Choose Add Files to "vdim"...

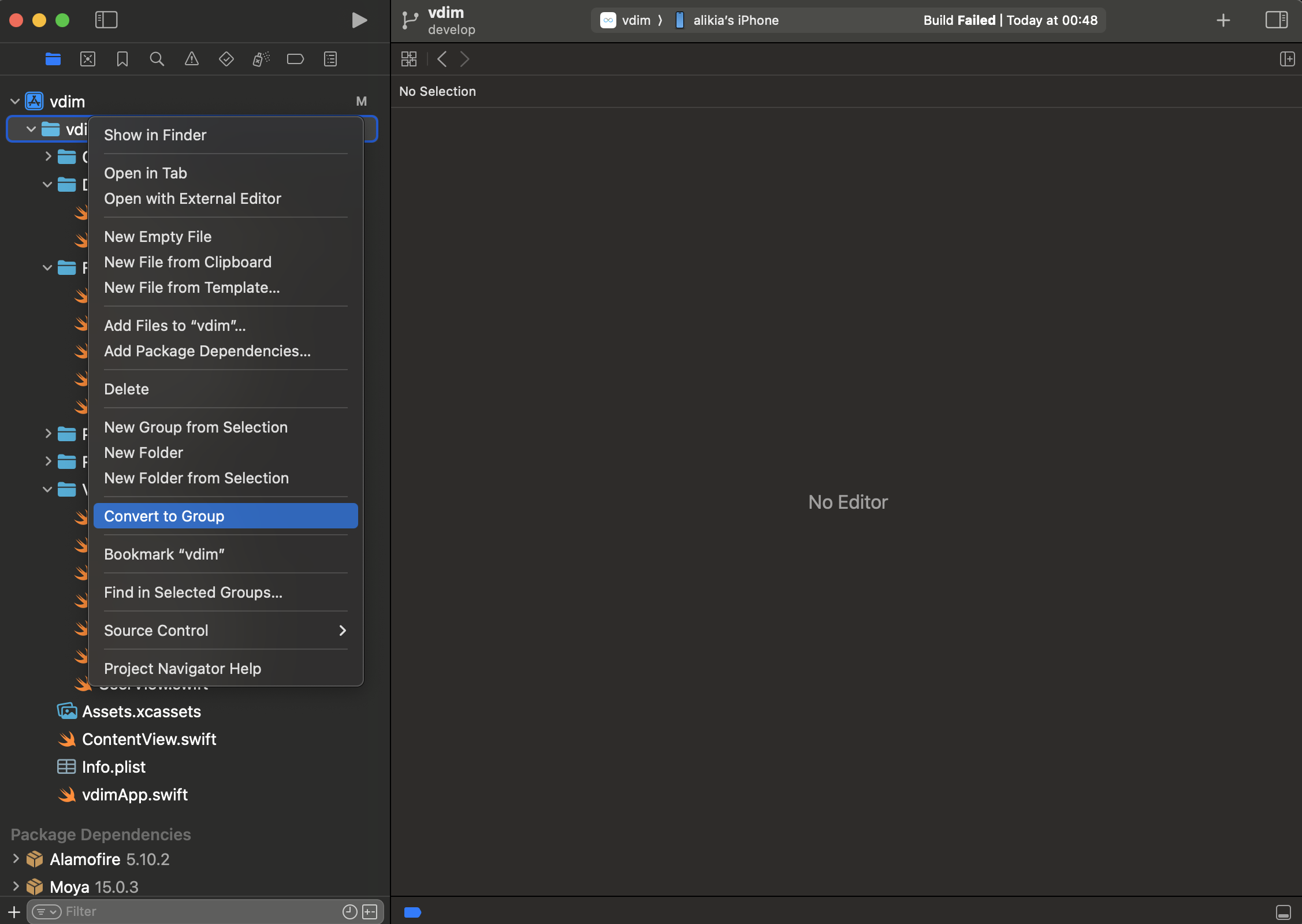(225, 326)
